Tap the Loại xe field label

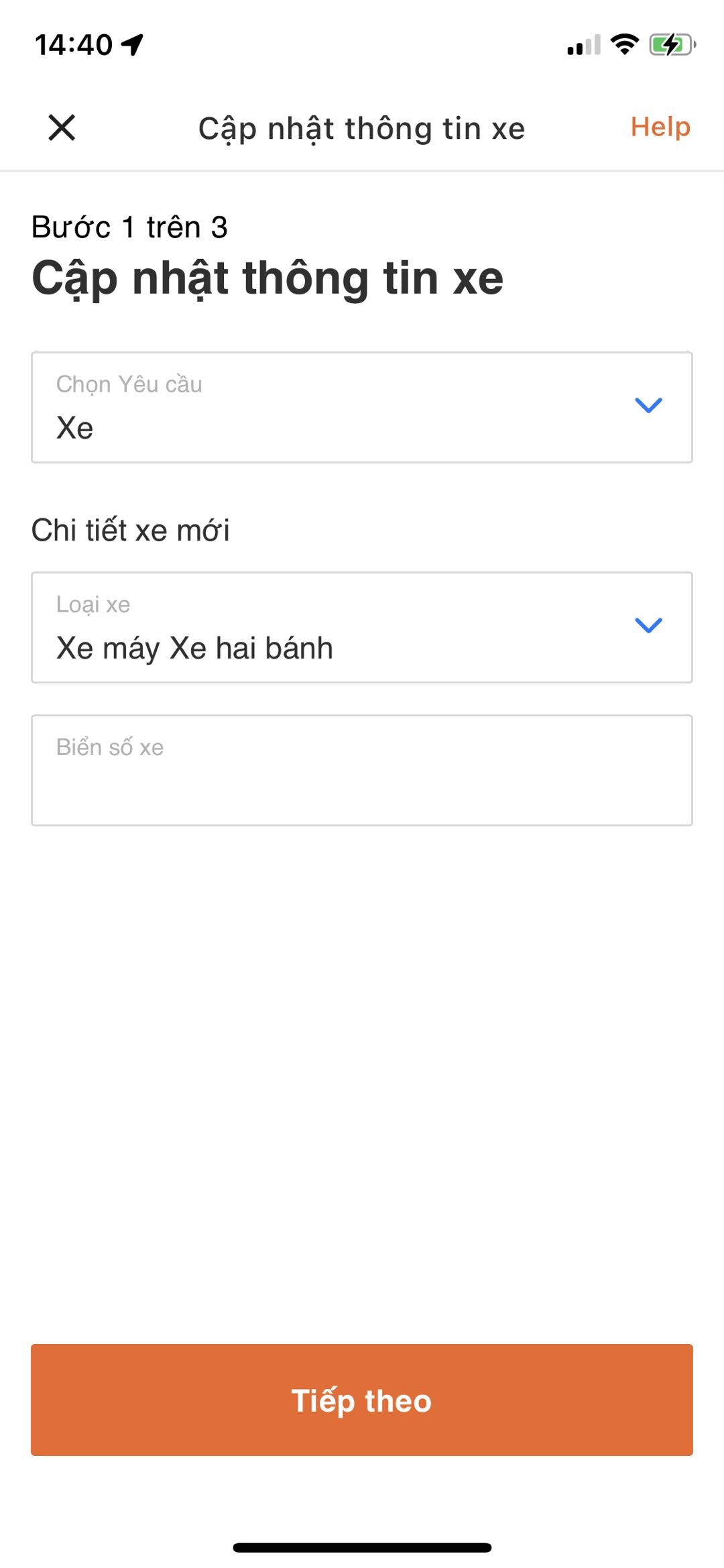93,605
